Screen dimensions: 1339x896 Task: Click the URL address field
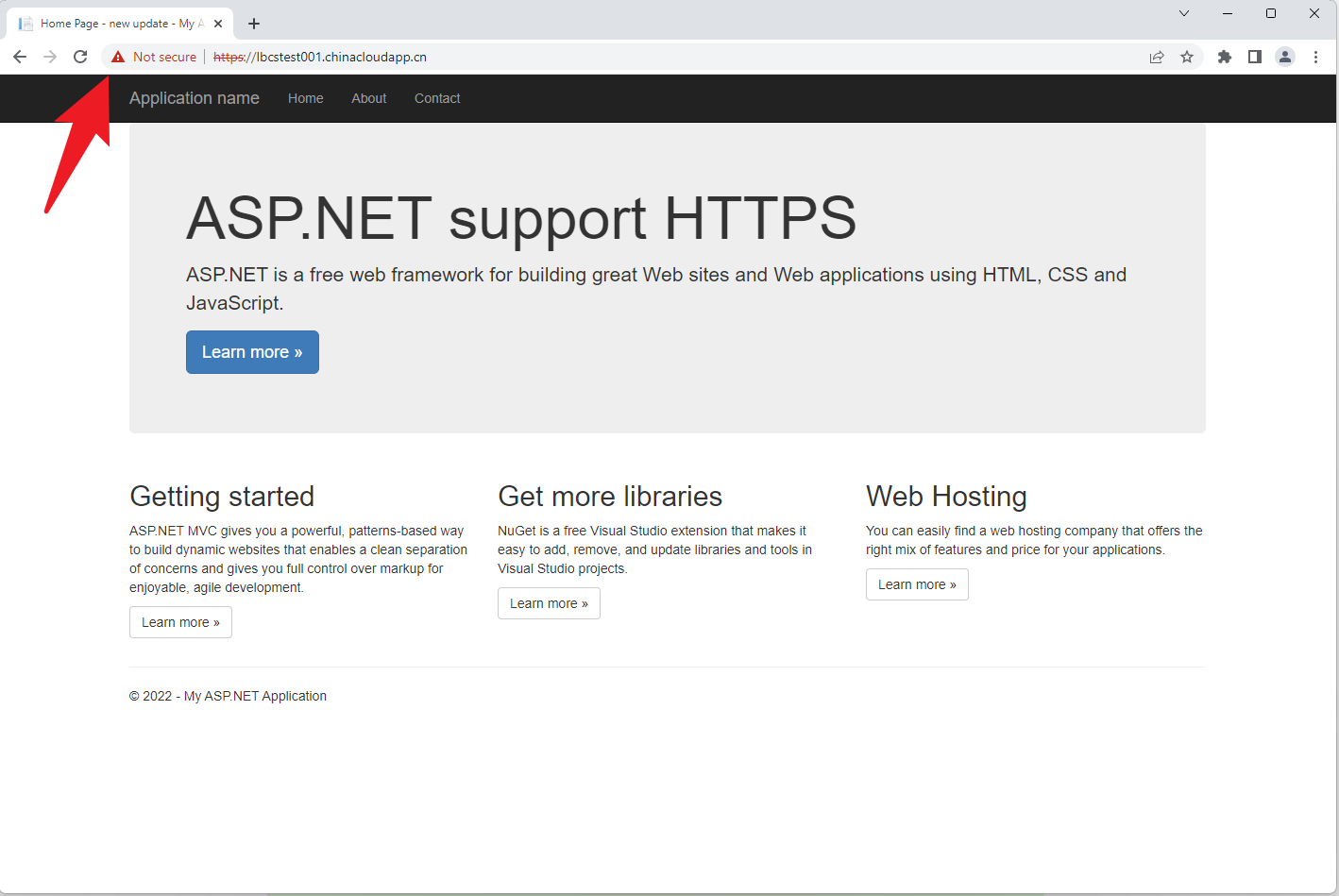click(x=661, y=57)
